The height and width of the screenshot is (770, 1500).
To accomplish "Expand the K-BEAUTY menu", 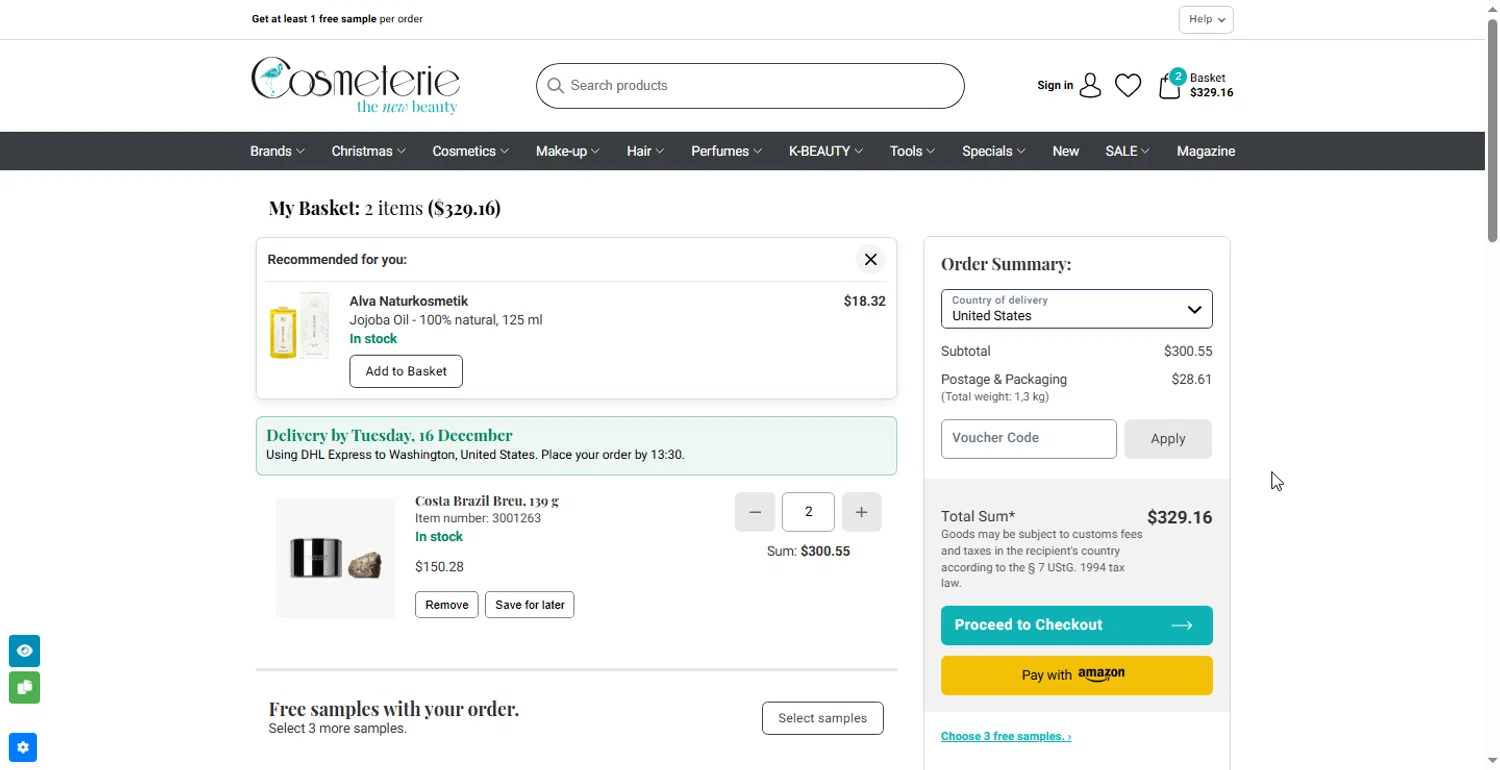I will [825, 151].
